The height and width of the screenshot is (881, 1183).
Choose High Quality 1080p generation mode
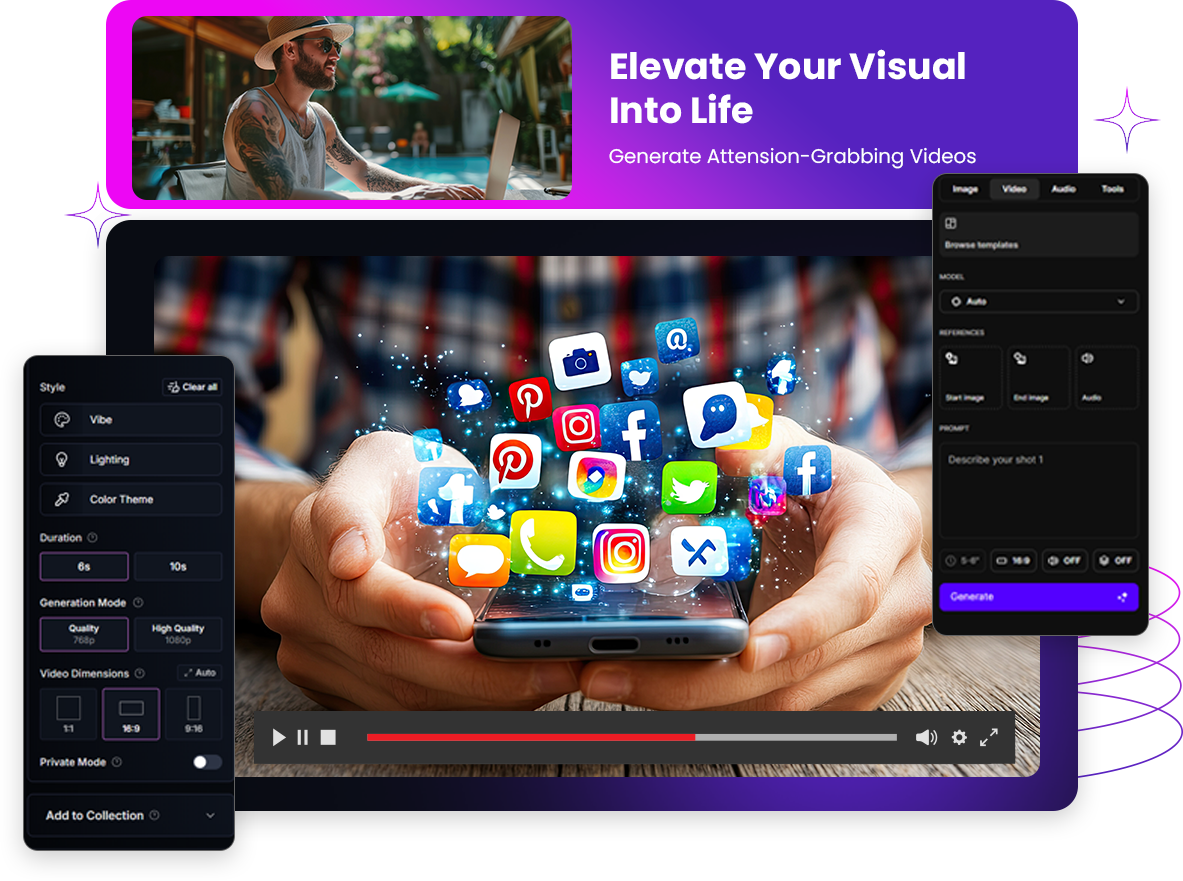click(178, 634)
